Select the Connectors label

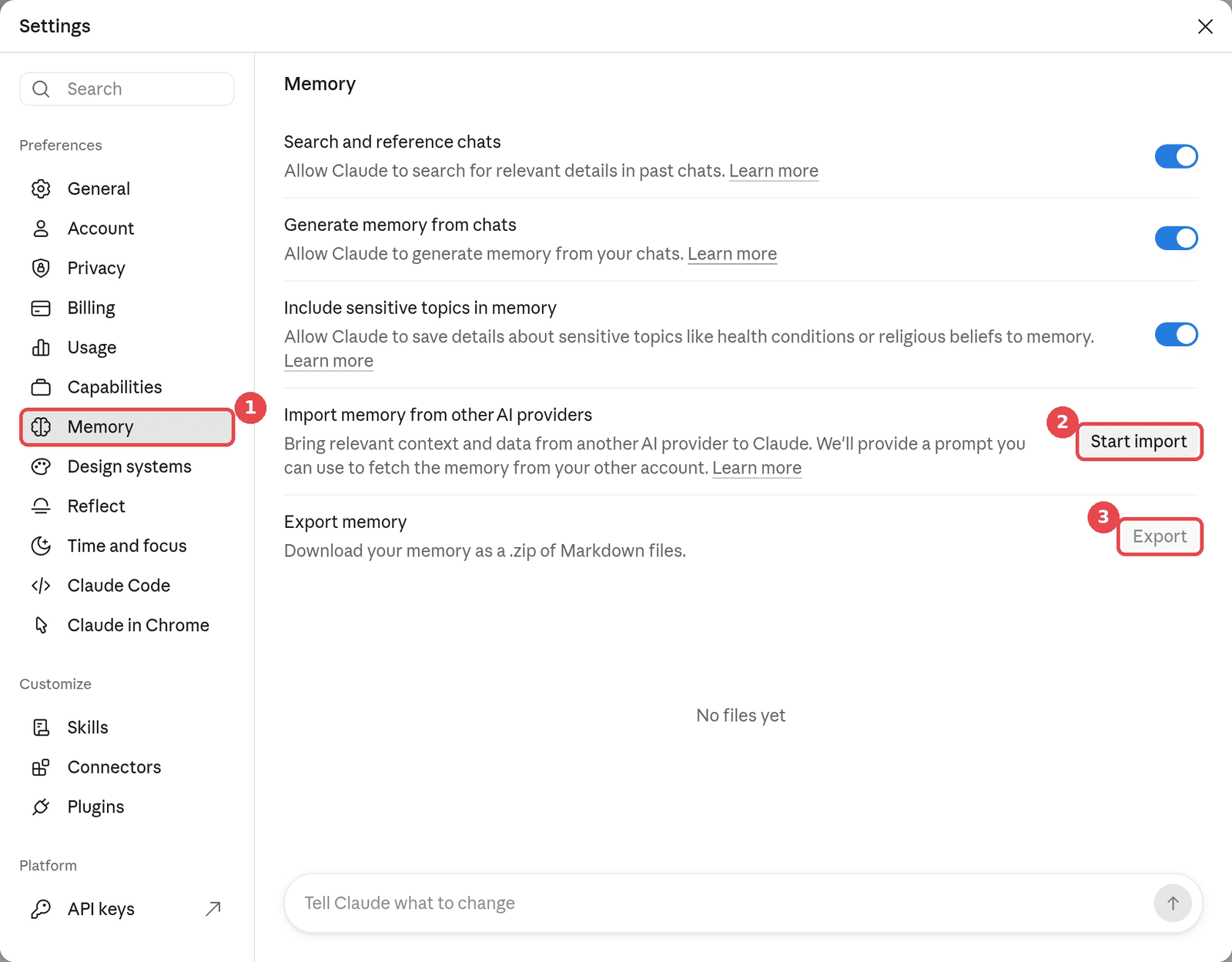[x=114, y=767]
